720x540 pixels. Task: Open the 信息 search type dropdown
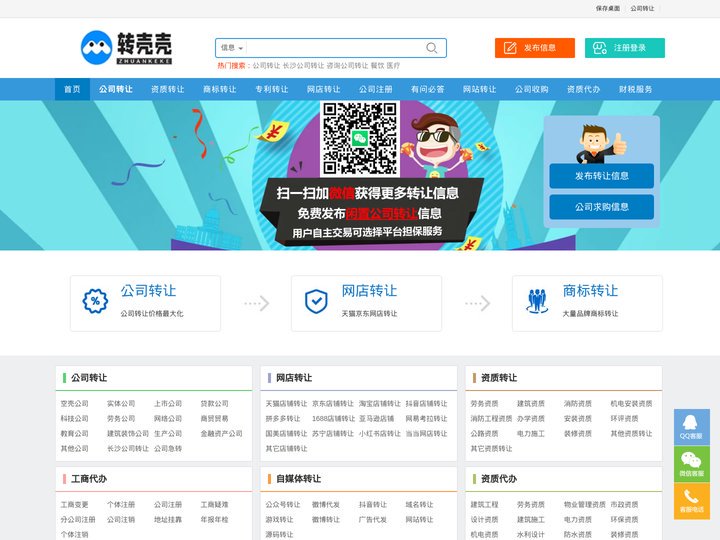click(x=231, y=48)
